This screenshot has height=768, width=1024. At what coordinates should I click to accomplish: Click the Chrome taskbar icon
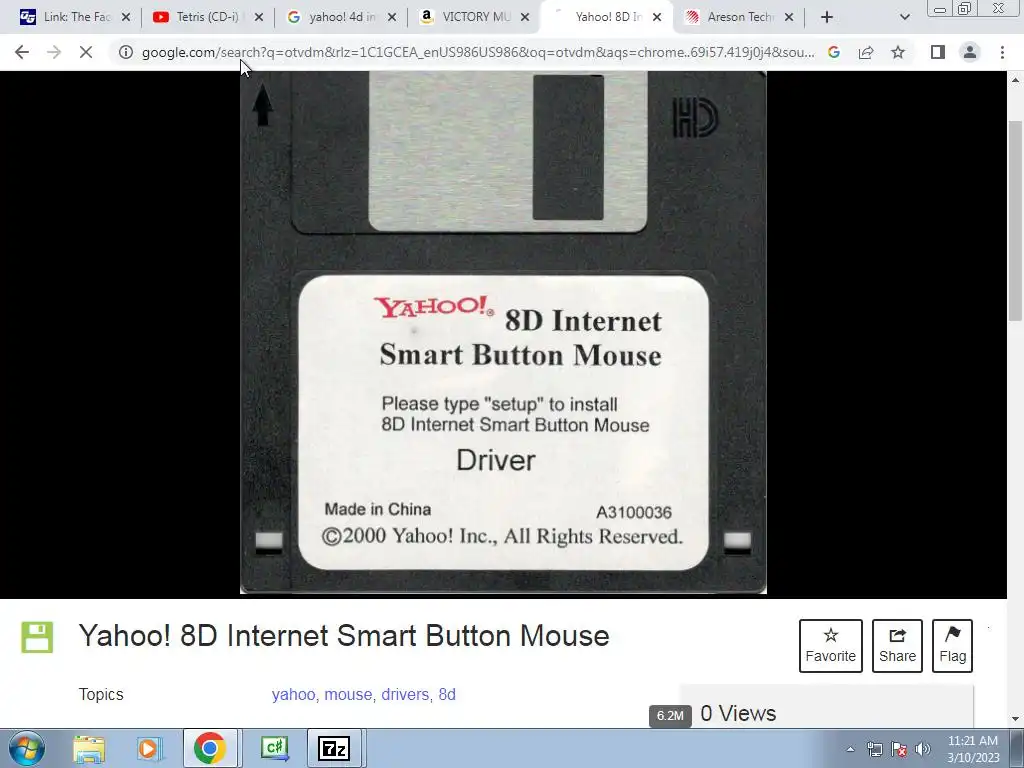point(210,748)
